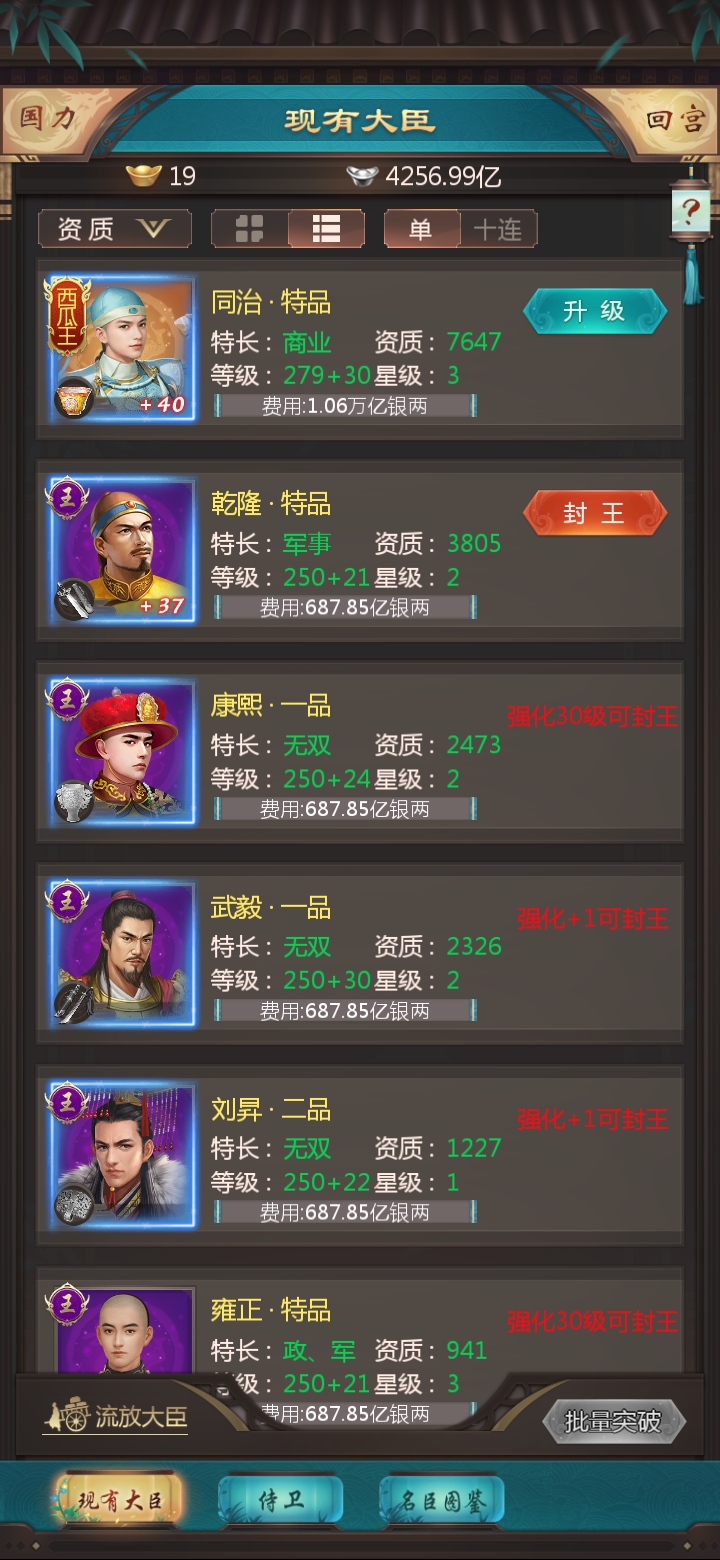Open the question mark help lantern

691,212
